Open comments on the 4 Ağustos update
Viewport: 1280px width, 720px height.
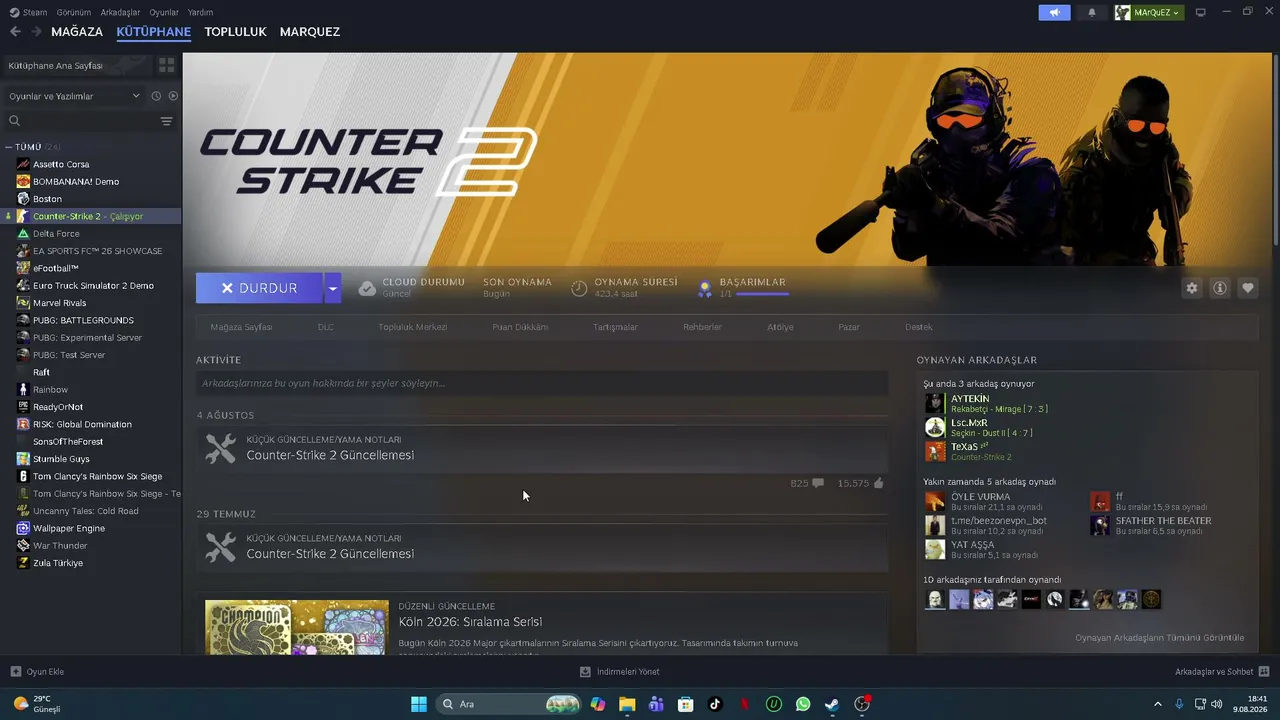tap(818, 483)
